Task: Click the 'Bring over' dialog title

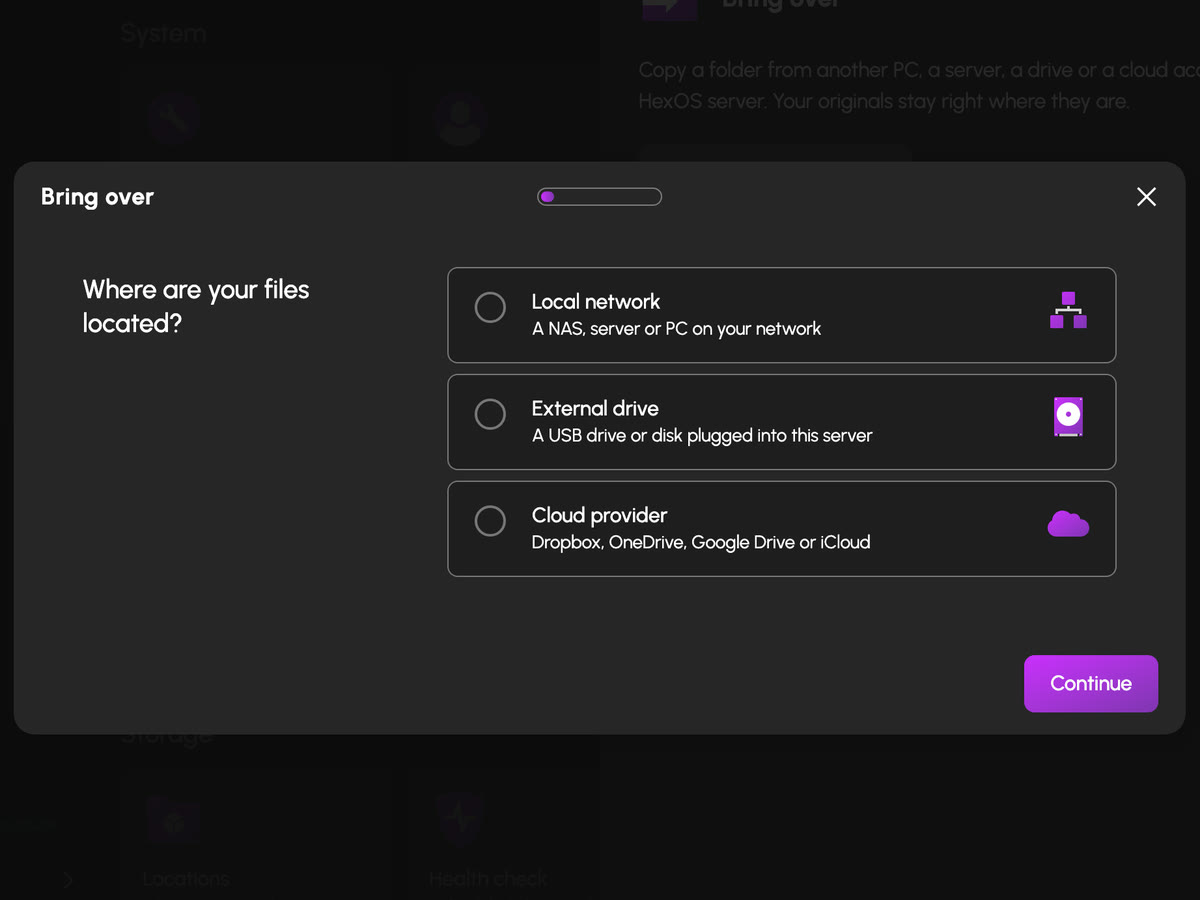Action: point(97,197)
